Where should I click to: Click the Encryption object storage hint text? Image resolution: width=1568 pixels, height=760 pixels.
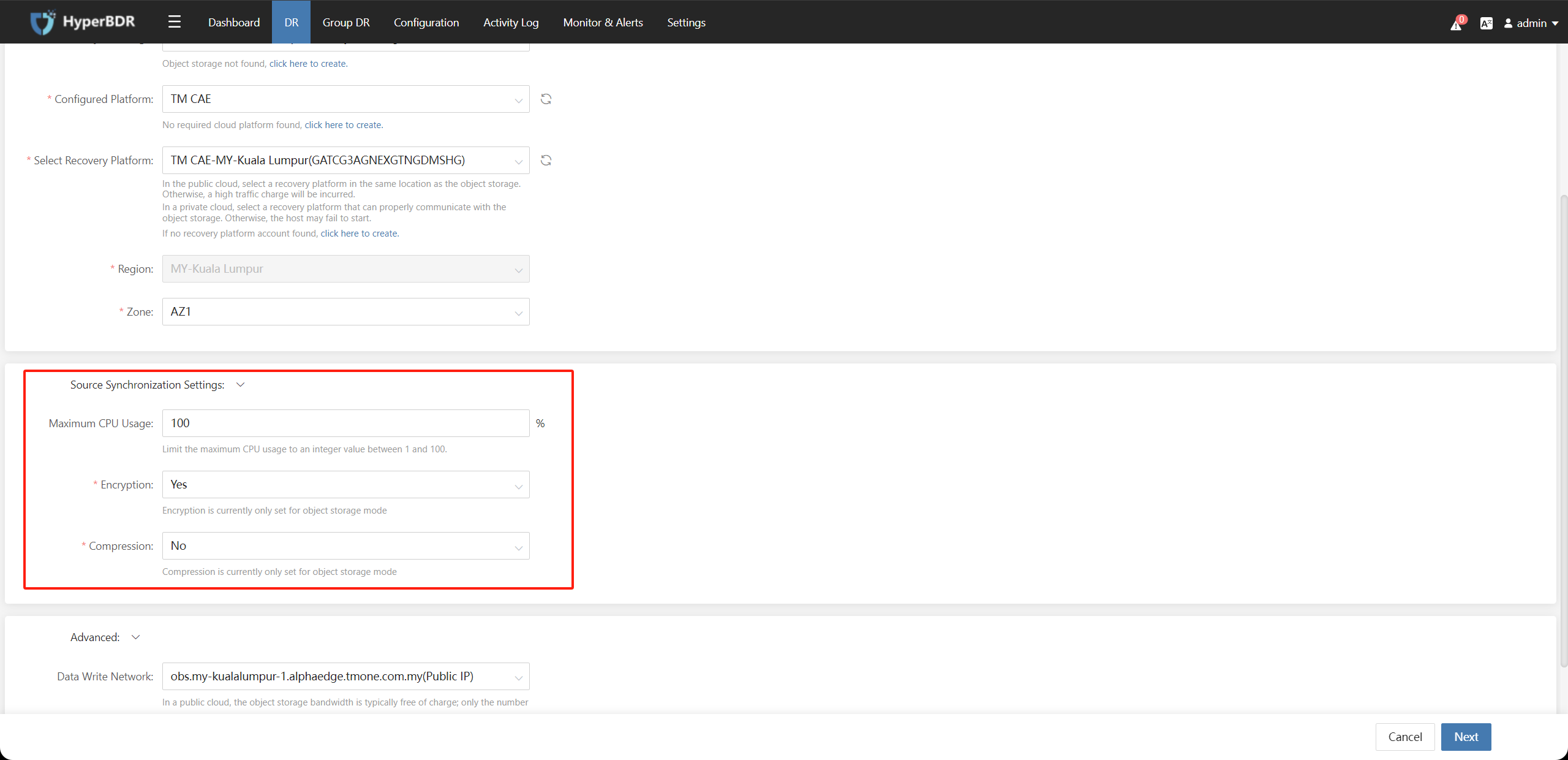pos(274,511)
